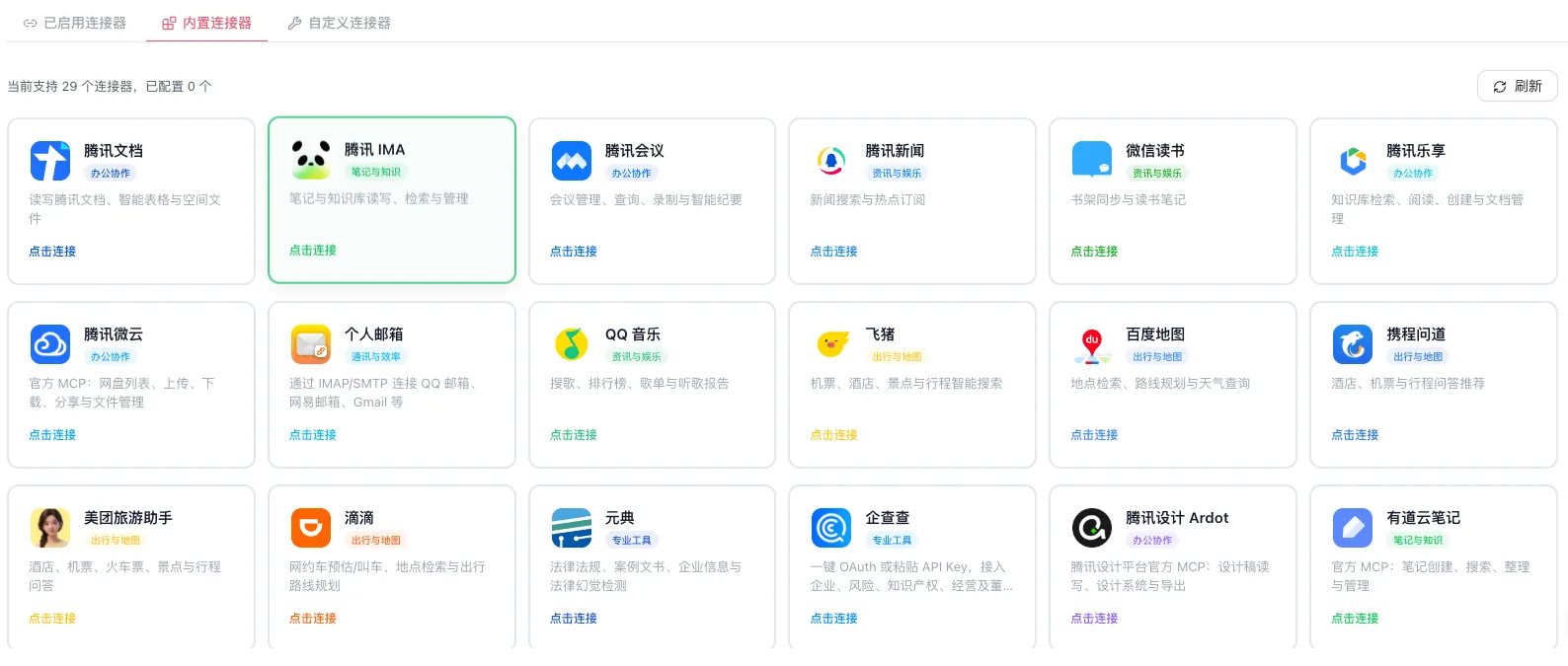This screenshot has height=666, width=1568.
Task: Click 点击连接 under 腾讯设计 Ardot
Action: pyautogui.click(x=1095, y=619)
